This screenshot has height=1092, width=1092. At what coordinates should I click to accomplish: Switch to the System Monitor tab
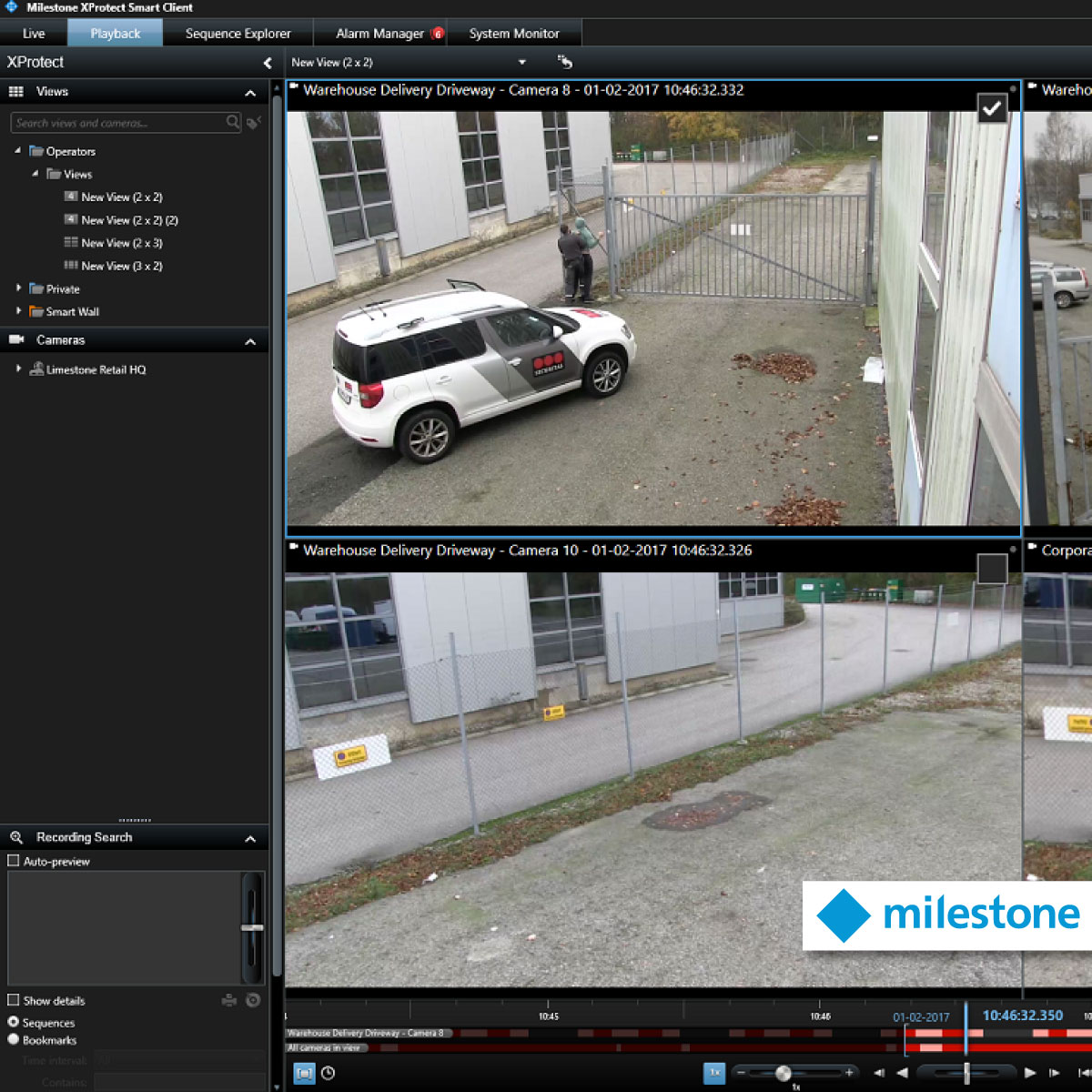(514, 34)
